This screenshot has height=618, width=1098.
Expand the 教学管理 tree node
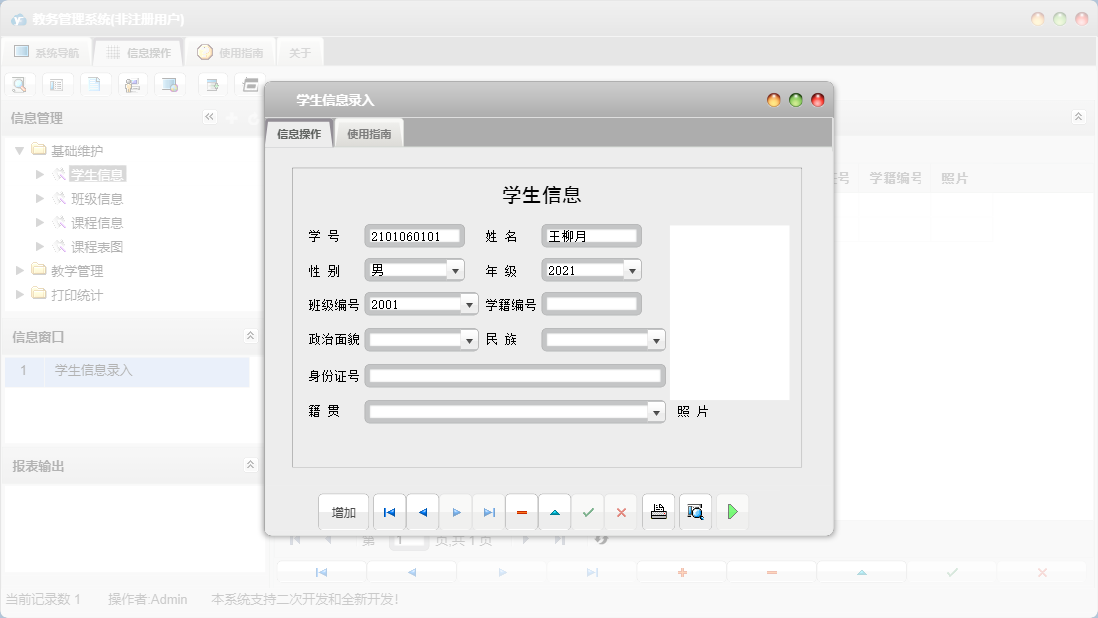tap(20, 271)
